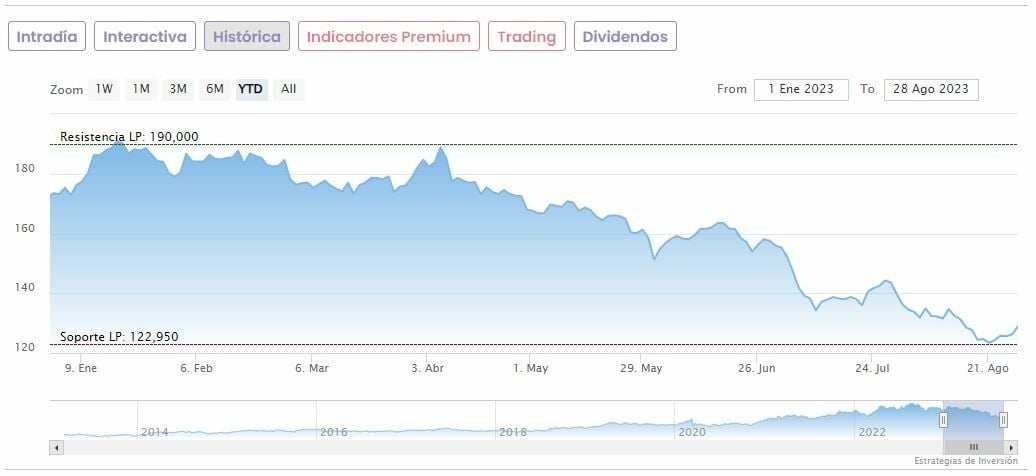Show All historical data
The image size is (1036, 476).
[x=289, y=89]
